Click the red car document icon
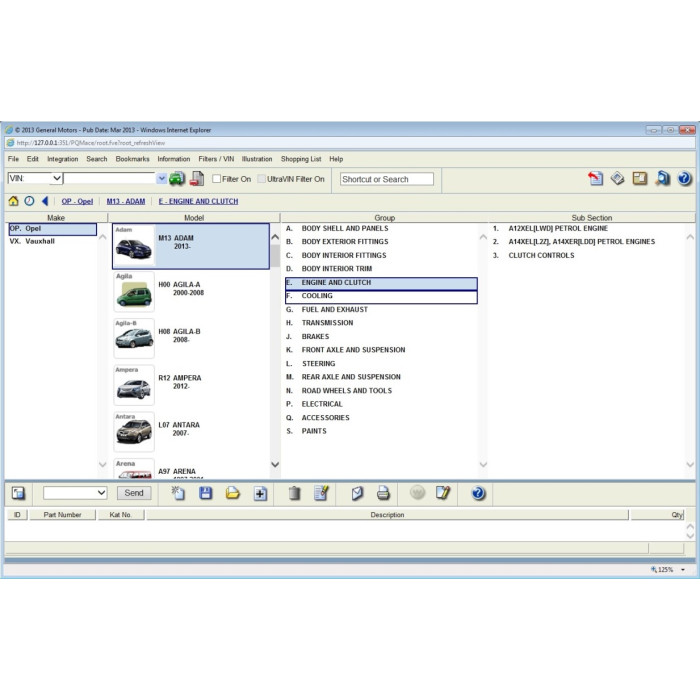This screenshot has width=700, height=700. tap(197, 179)
